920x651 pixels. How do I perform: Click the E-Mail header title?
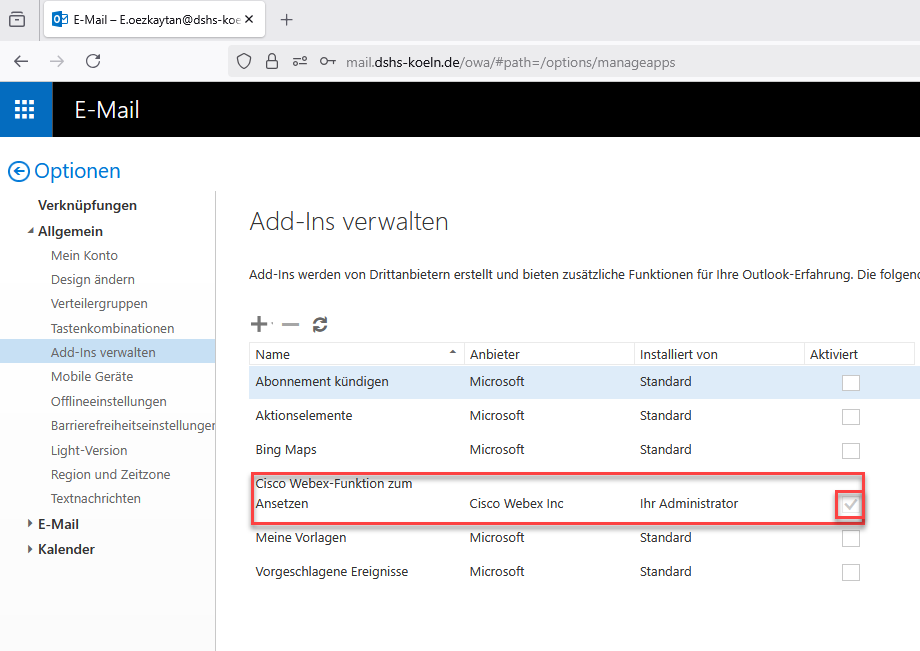pos(107,110)
